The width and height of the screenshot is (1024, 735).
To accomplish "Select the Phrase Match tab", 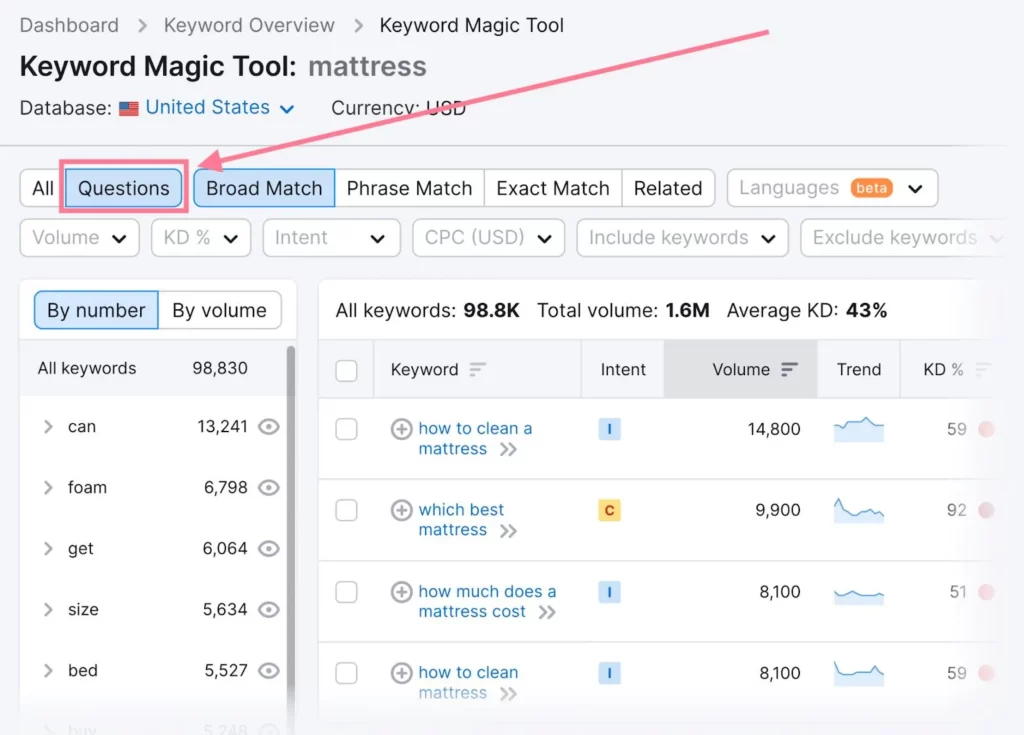I will click(409, 188).
